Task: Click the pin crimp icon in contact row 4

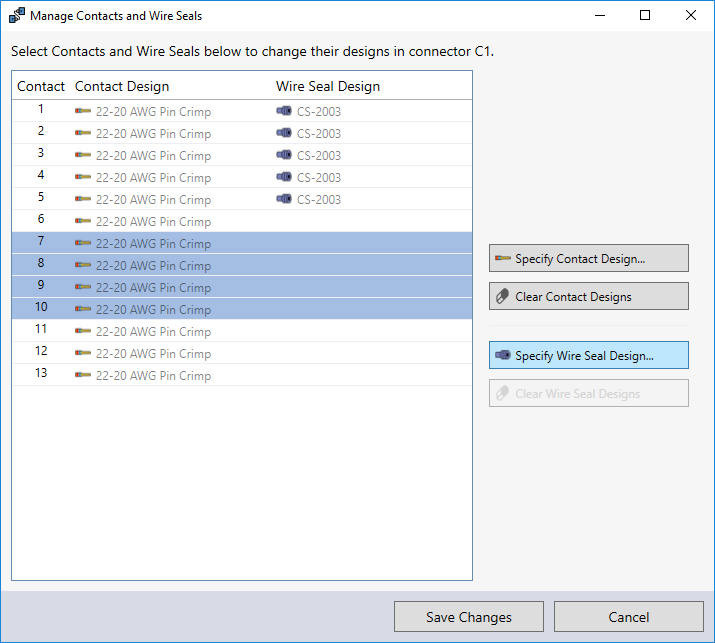Action: pos(83,176)
